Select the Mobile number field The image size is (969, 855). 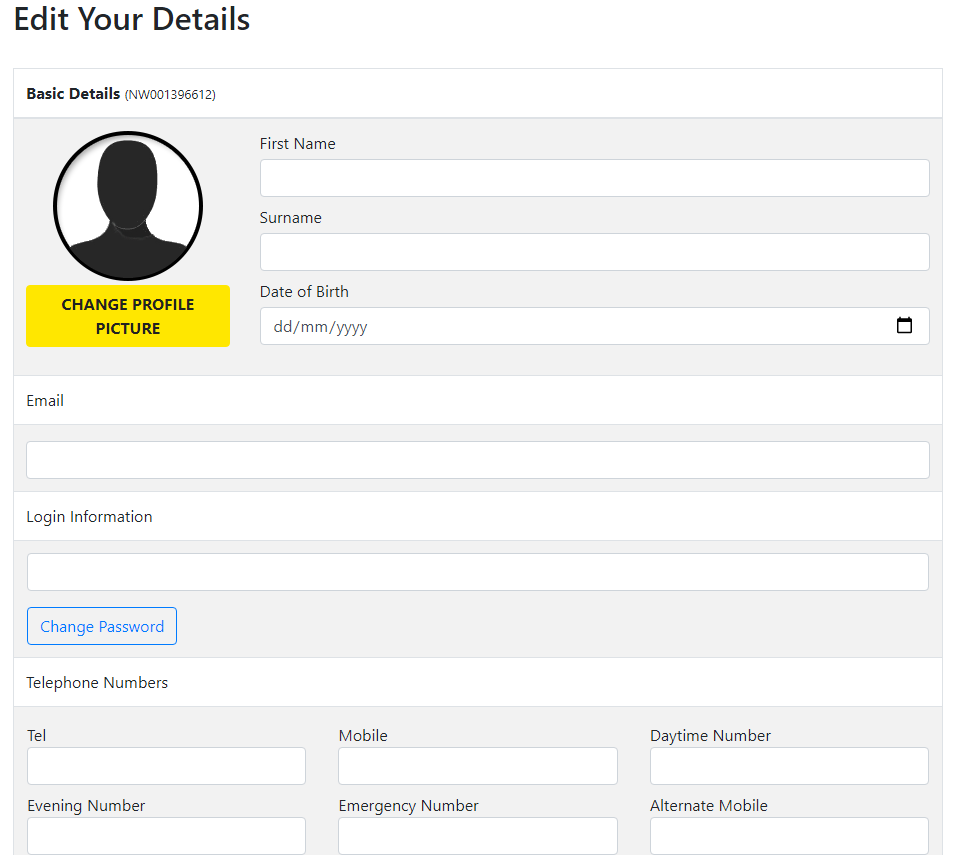point(477,766)
